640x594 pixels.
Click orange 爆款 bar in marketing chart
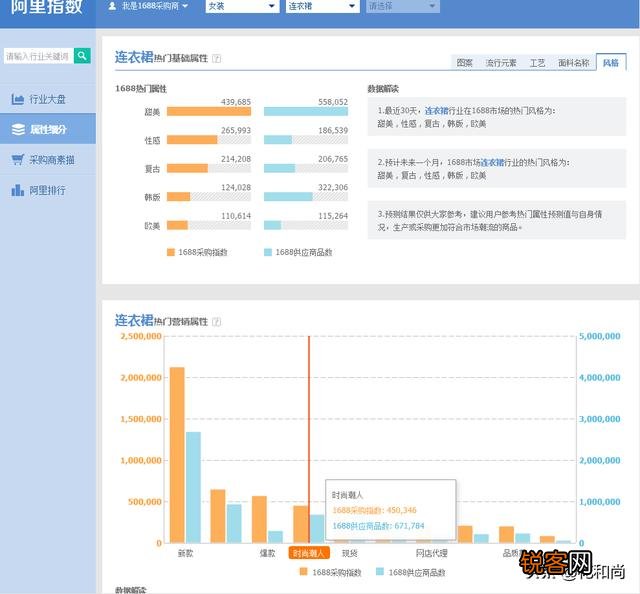click(259, 519)
